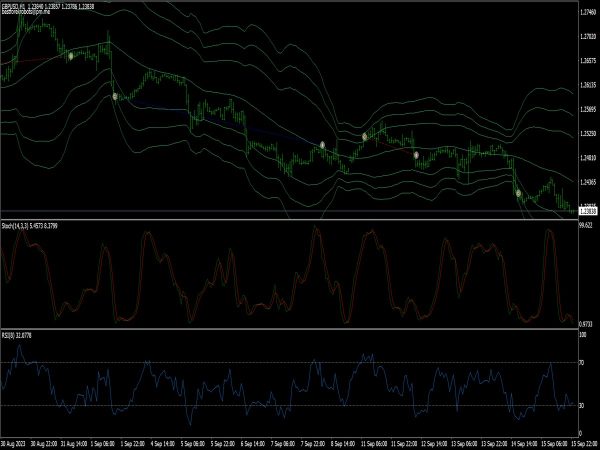600x450 pixels.
Task: Click the 7 Sep 22:00 time label
Action: point(313,444)
